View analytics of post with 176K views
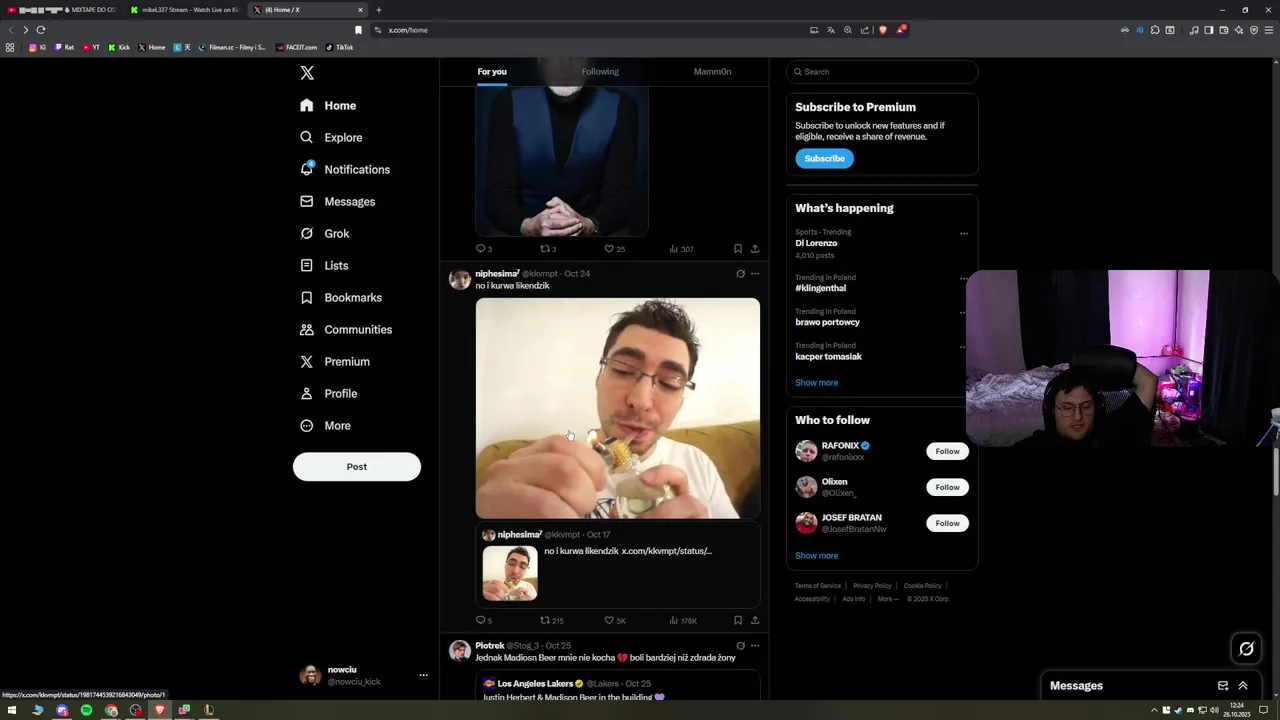The width and height of the screenshot is (1280, 720). pos(683,620)
